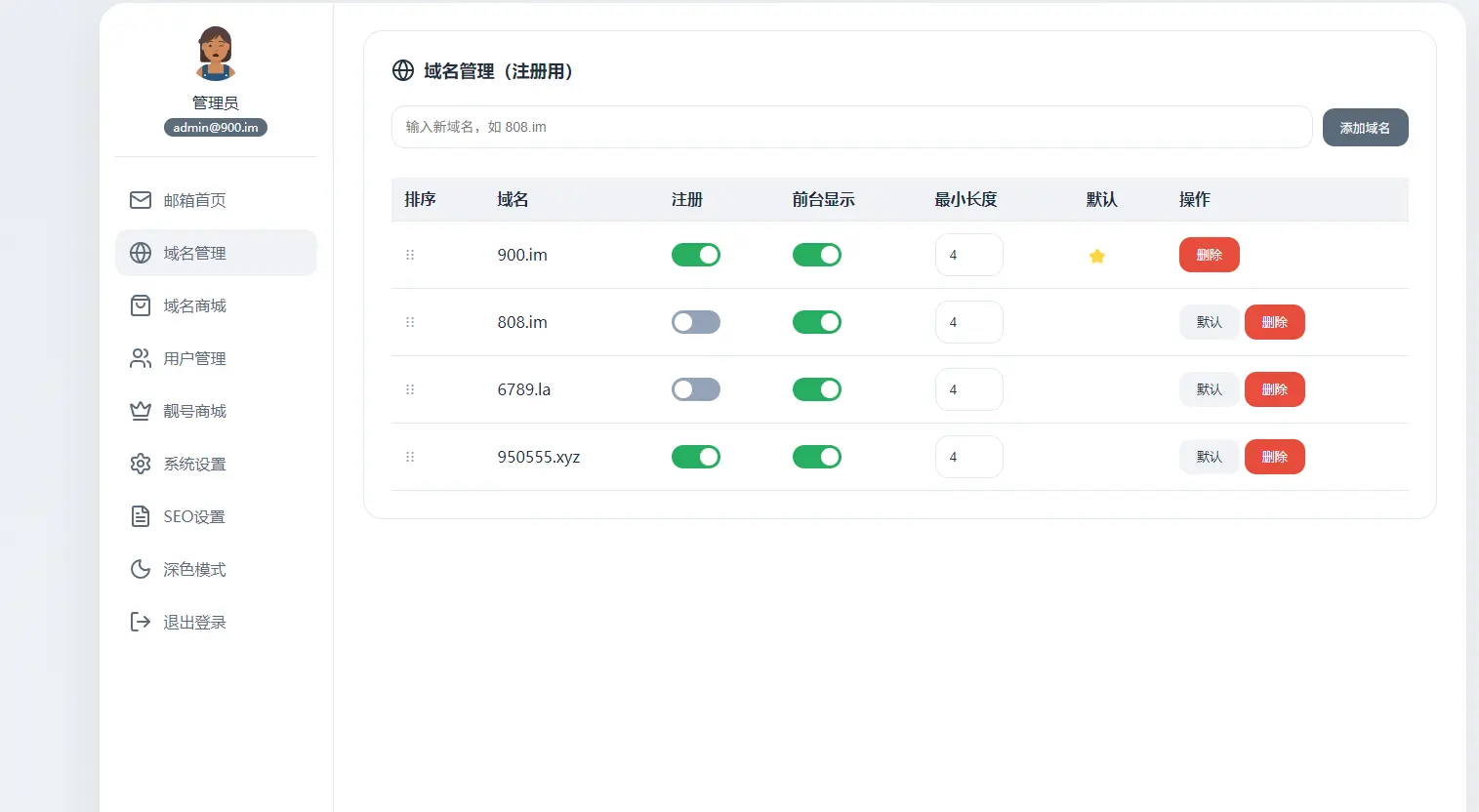
Task: Click the 注册 column header
Action: click(687, 199)
